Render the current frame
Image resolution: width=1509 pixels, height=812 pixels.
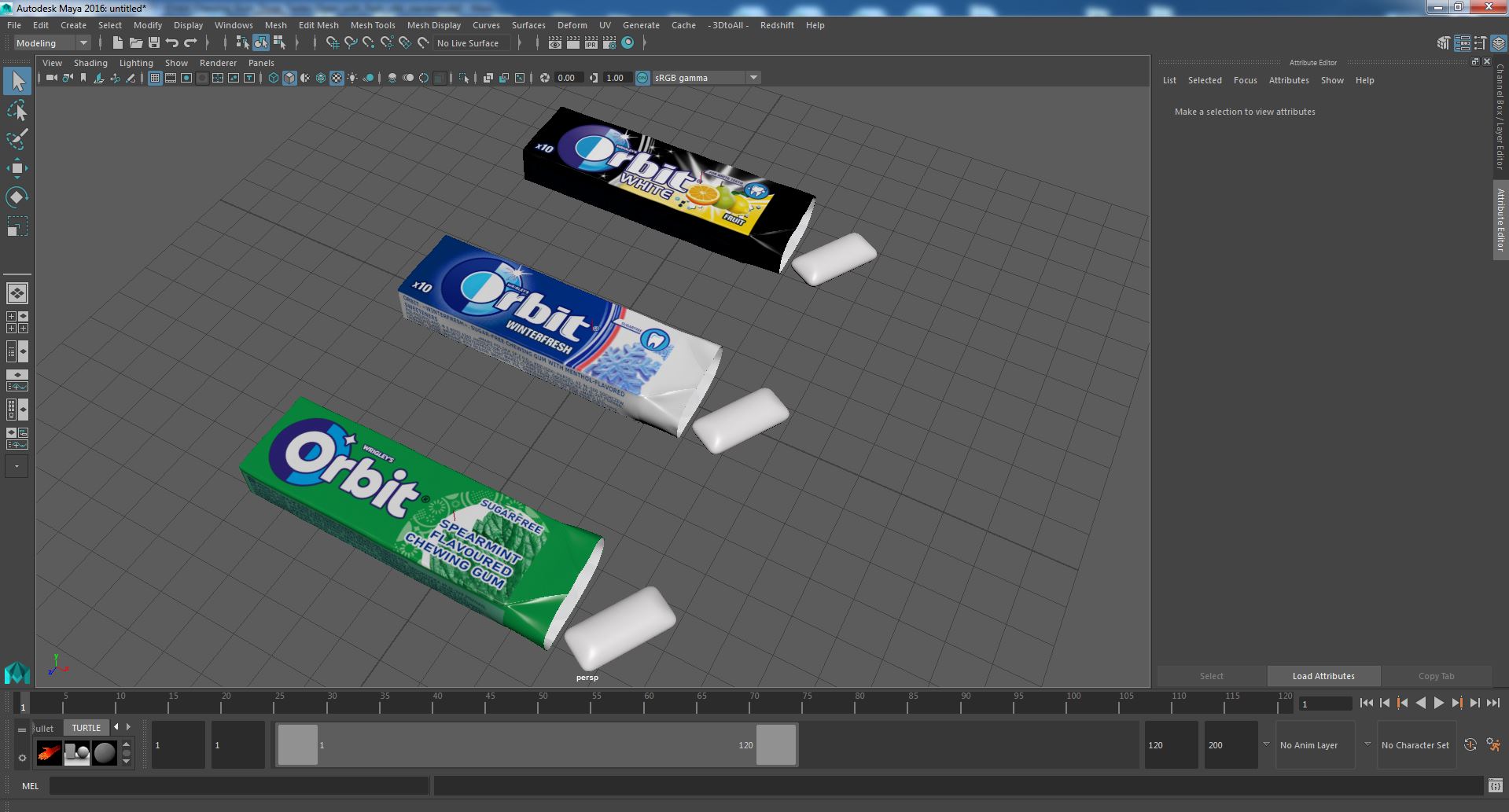coord(573,43)
